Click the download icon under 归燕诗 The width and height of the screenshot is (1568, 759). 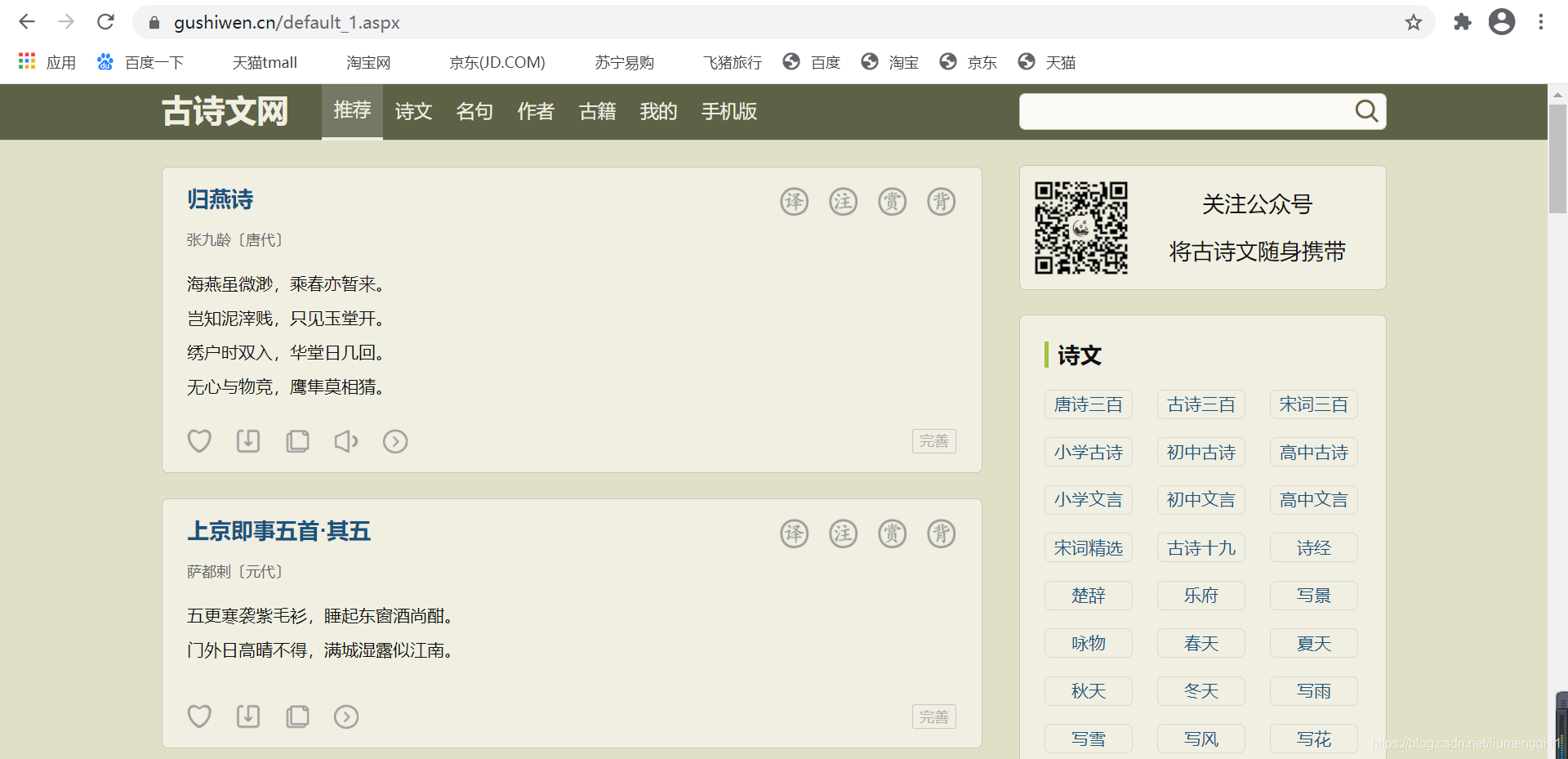coord(248,441)
